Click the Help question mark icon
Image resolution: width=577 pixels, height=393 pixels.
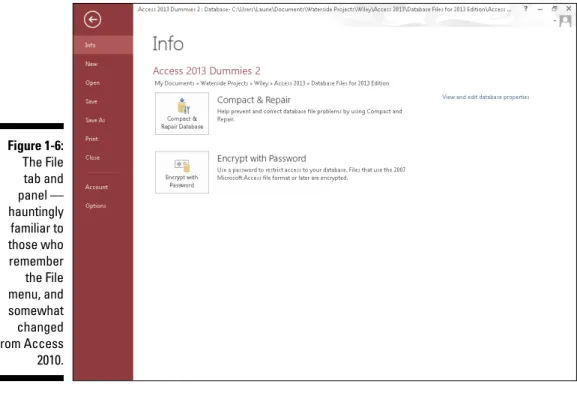click(x=525, y=8)
